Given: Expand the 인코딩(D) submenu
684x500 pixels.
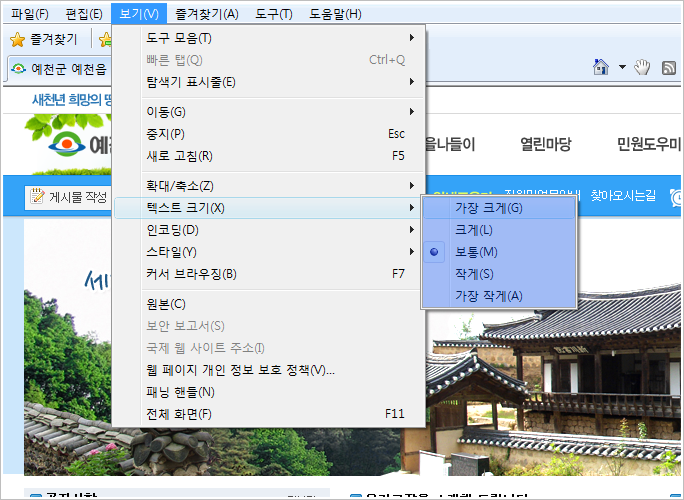Looking at the screenshot, I should [x=269, y=230].
